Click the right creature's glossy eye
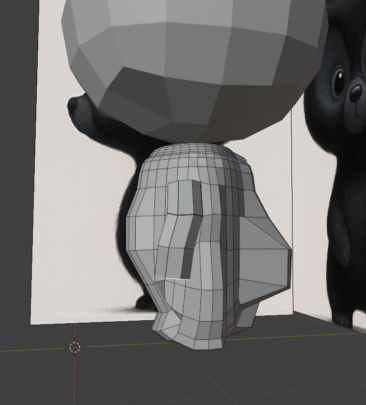This screenshot has width=366, height=405. click(338, 80)
